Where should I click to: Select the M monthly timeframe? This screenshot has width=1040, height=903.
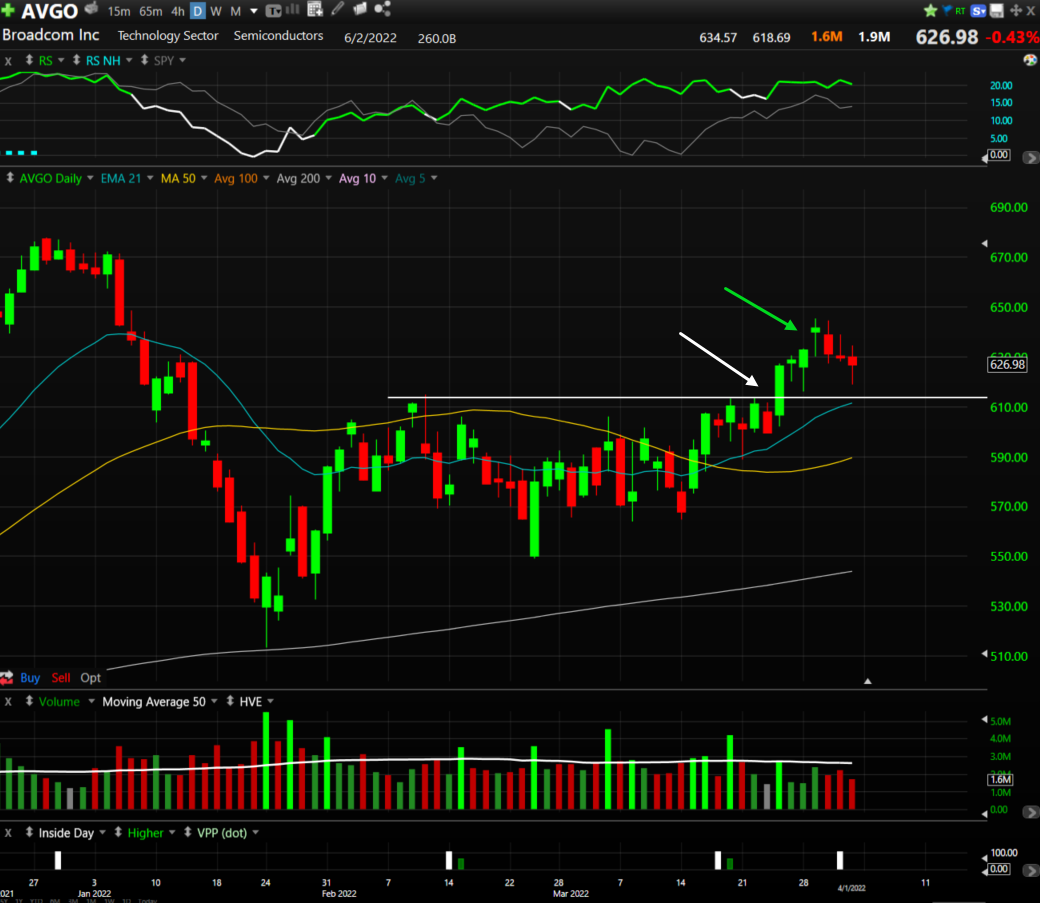pos(235,11)
